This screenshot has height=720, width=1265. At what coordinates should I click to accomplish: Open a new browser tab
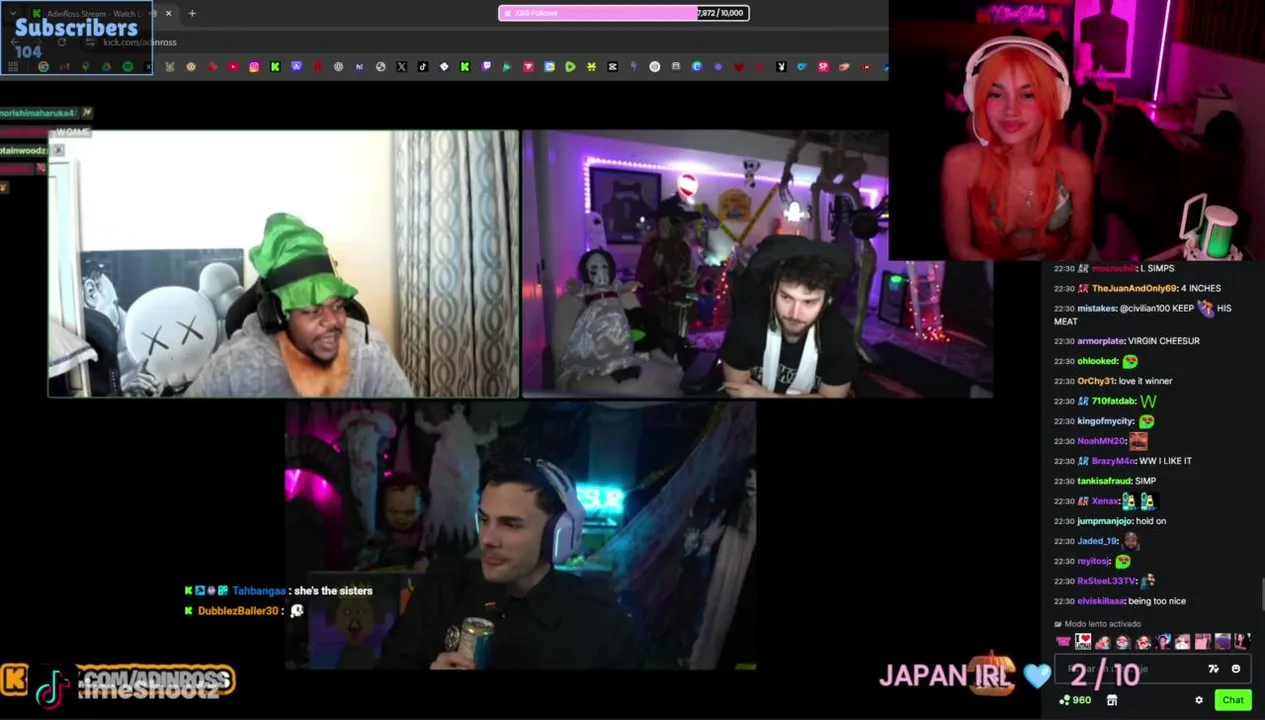click(192, 13)
